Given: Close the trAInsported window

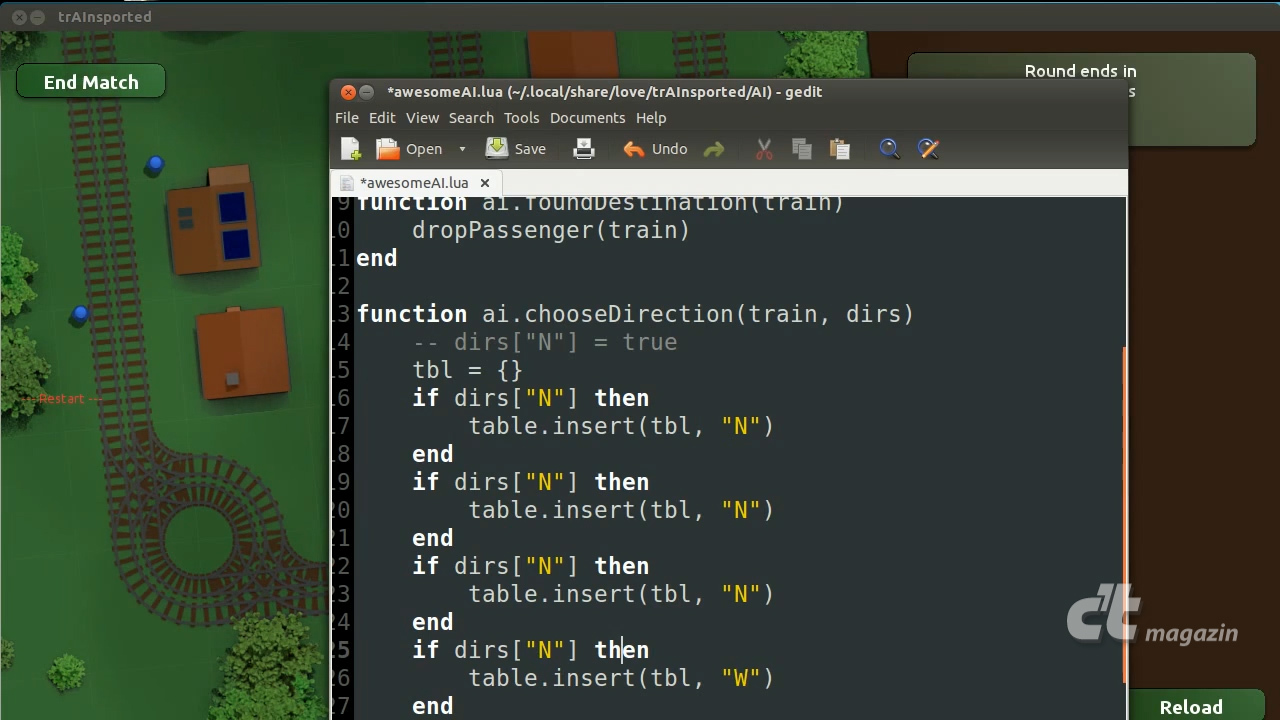Looking at the screenshot, I should point(19,17).
